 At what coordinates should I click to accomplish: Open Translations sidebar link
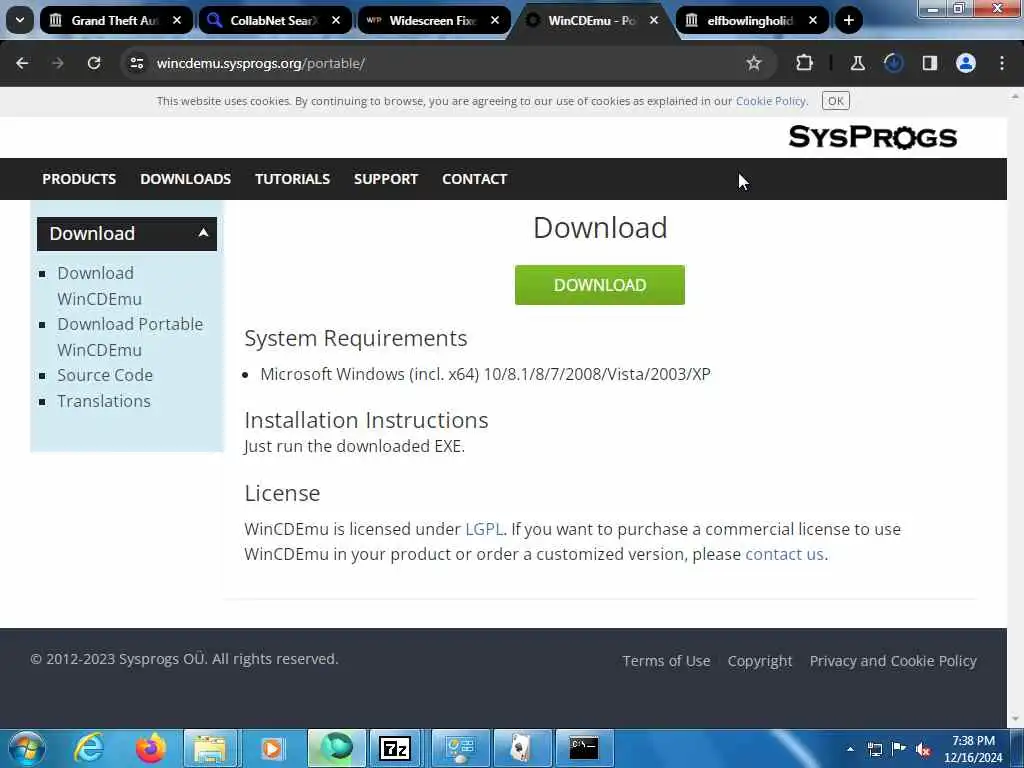coord(104,401)
